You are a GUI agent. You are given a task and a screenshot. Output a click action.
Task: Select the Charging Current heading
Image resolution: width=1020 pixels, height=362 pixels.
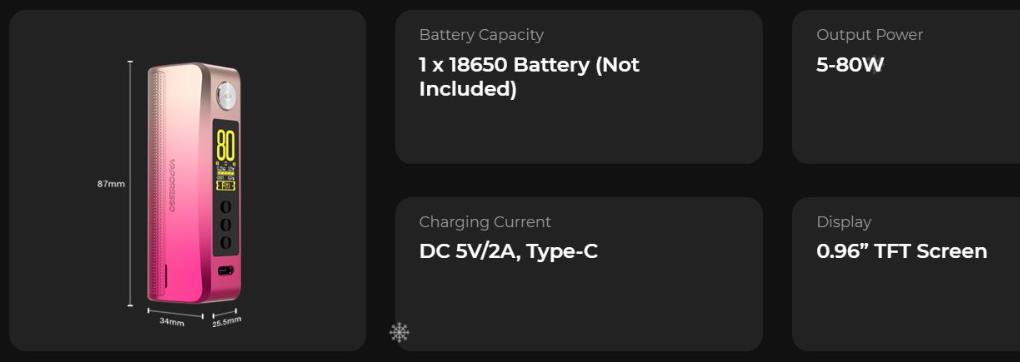pyautogui.click(x=485, y=221)
